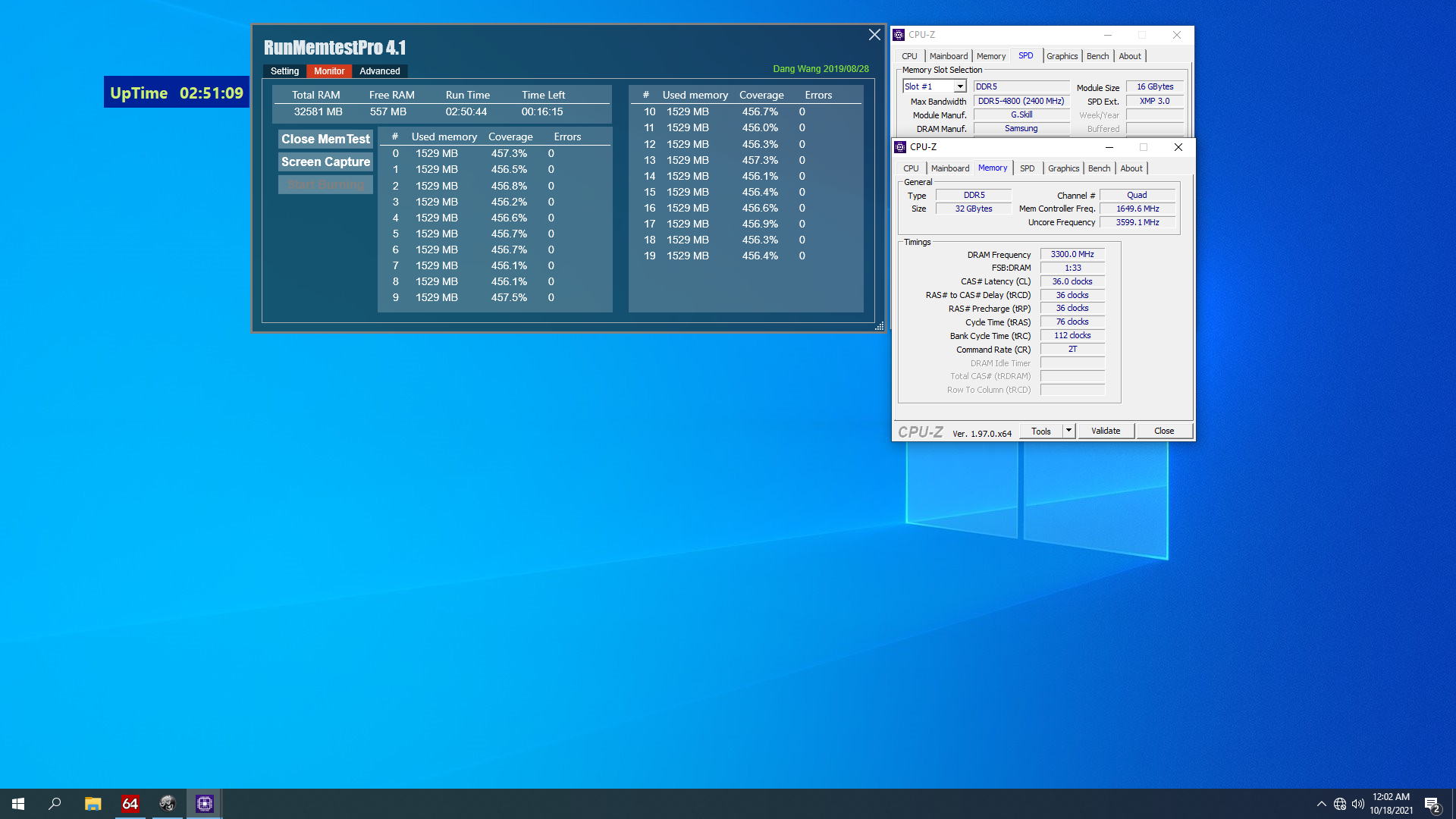Expand hidden icons with the tray chevron

coord(1321,803)
